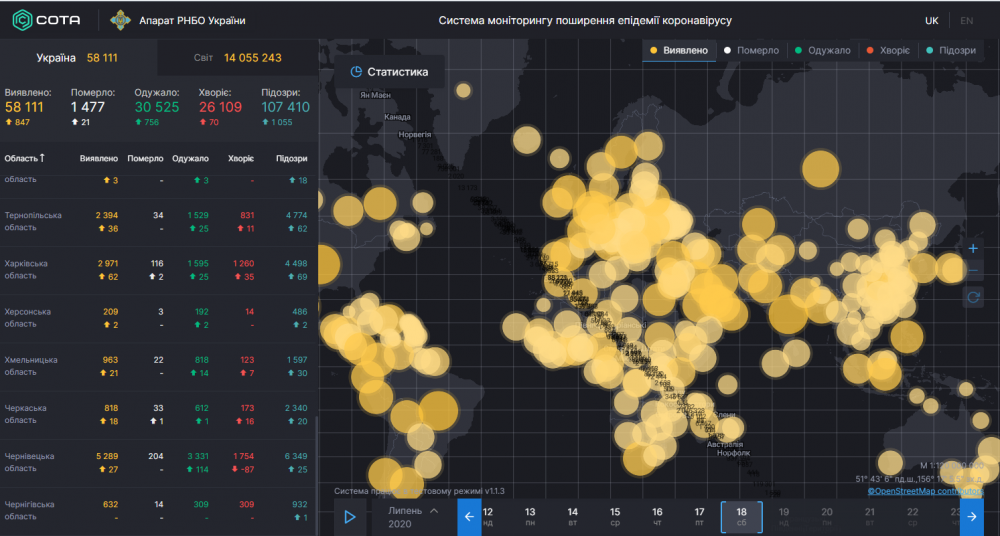
Task: Sort table by the Виявлено column
Action: tap(98, 158)
